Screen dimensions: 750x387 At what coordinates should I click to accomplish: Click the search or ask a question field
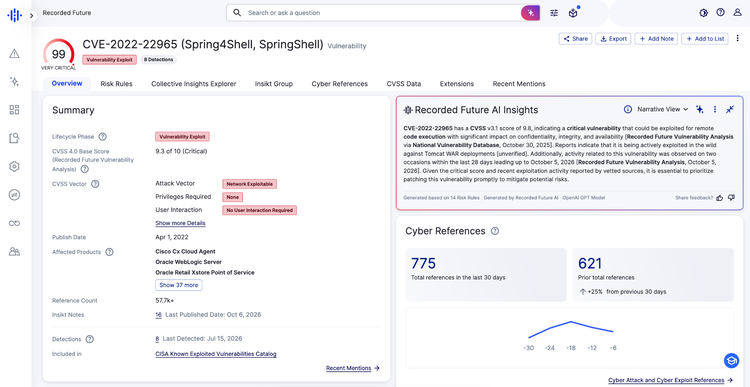382,13
